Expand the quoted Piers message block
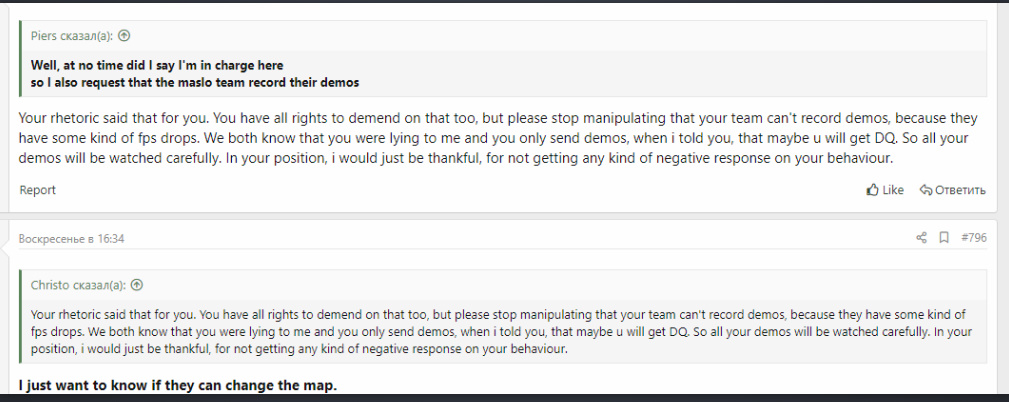 [500, 73]
